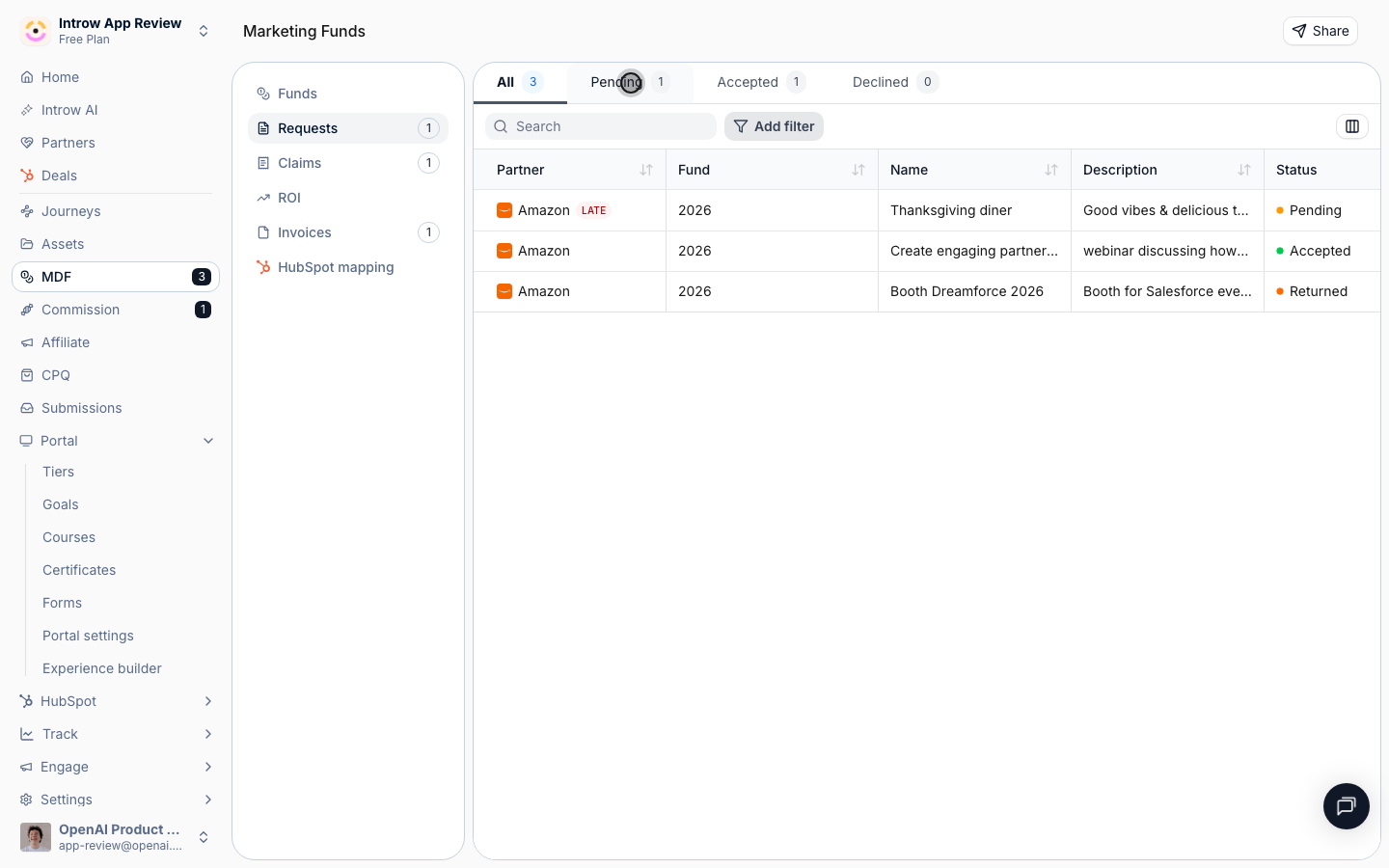Click the Commission link icon

[27, 310]
